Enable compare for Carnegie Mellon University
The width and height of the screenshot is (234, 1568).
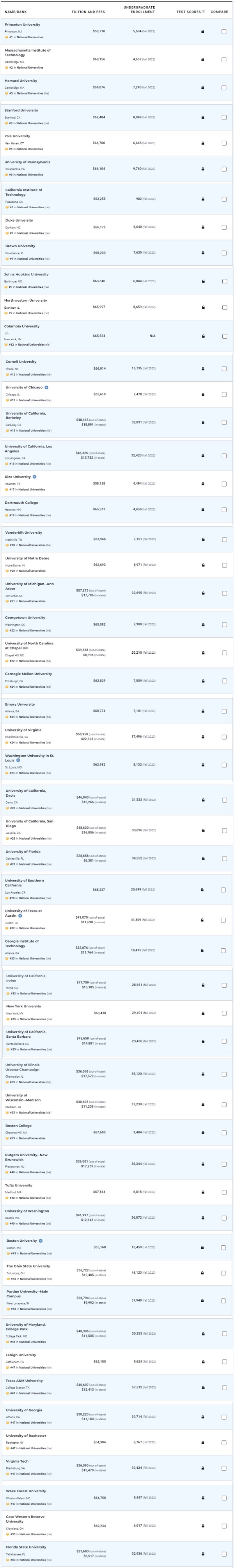(224, 681)
